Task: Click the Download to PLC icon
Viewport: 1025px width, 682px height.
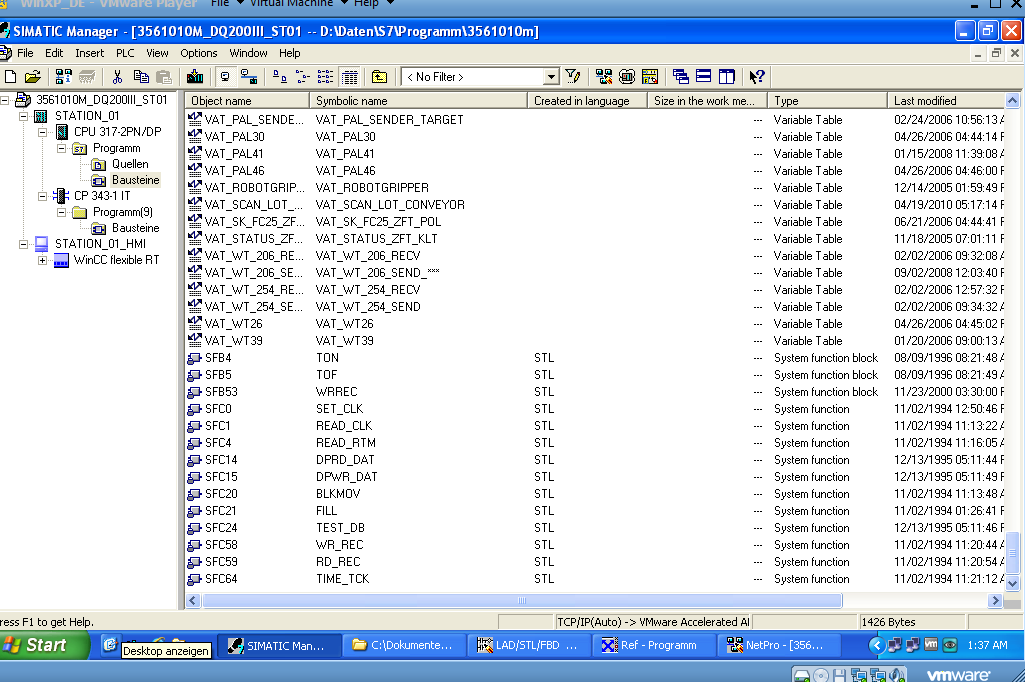Action: pyautogui.click(x=195, y=77)
